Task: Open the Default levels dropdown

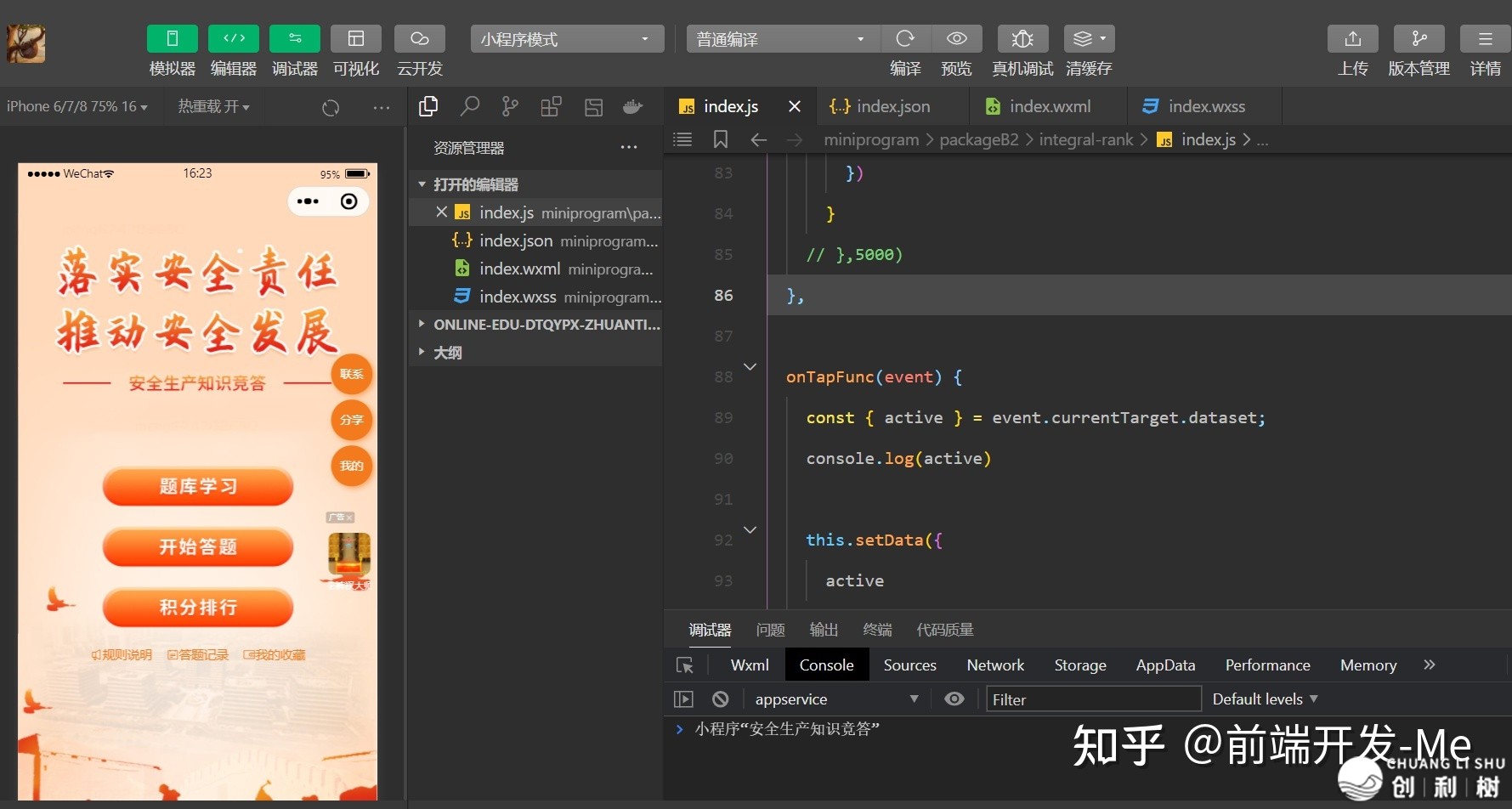Action: 1265,699
